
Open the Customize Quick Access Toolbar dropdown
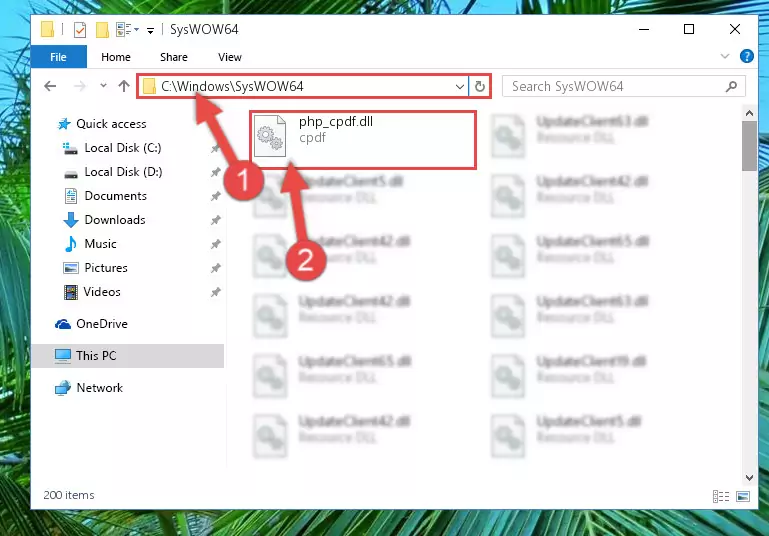151,30
